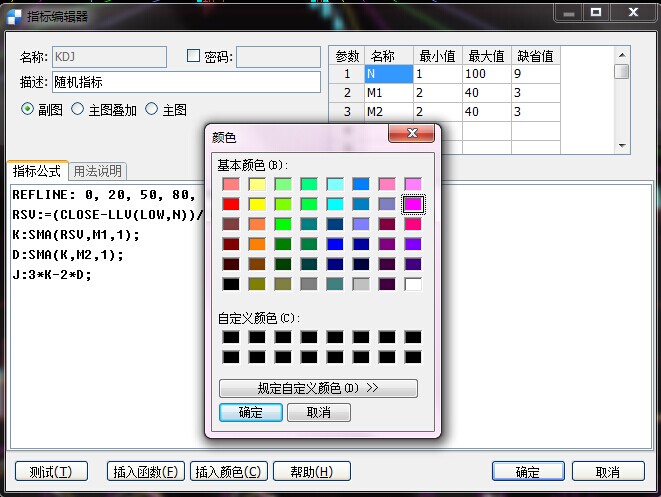This screenshot has height=497, width=661.
Task: Confirm the color with the dialog's 确定 button
Action: coord(250,412)
